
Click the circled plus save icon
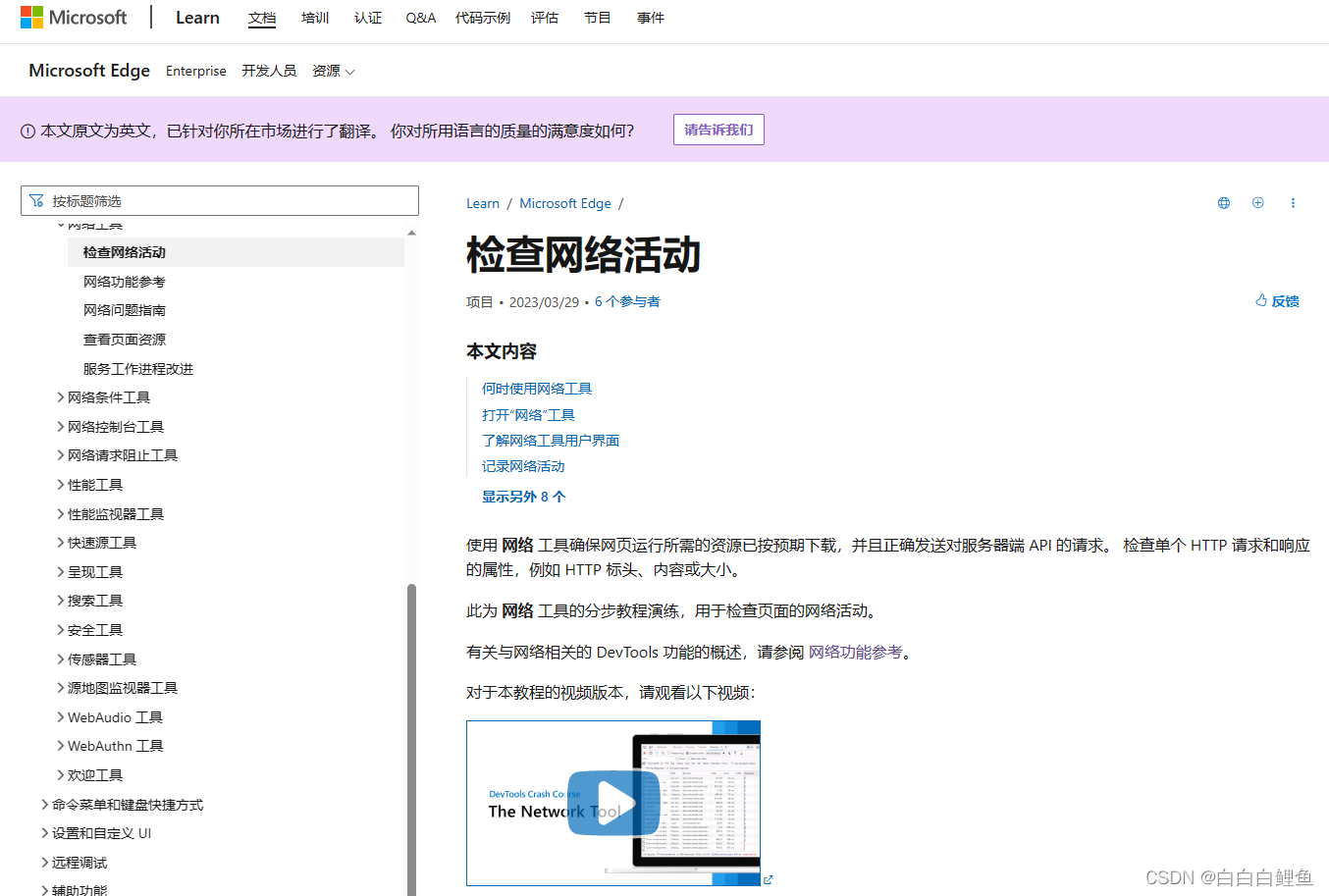(1258, 203)
